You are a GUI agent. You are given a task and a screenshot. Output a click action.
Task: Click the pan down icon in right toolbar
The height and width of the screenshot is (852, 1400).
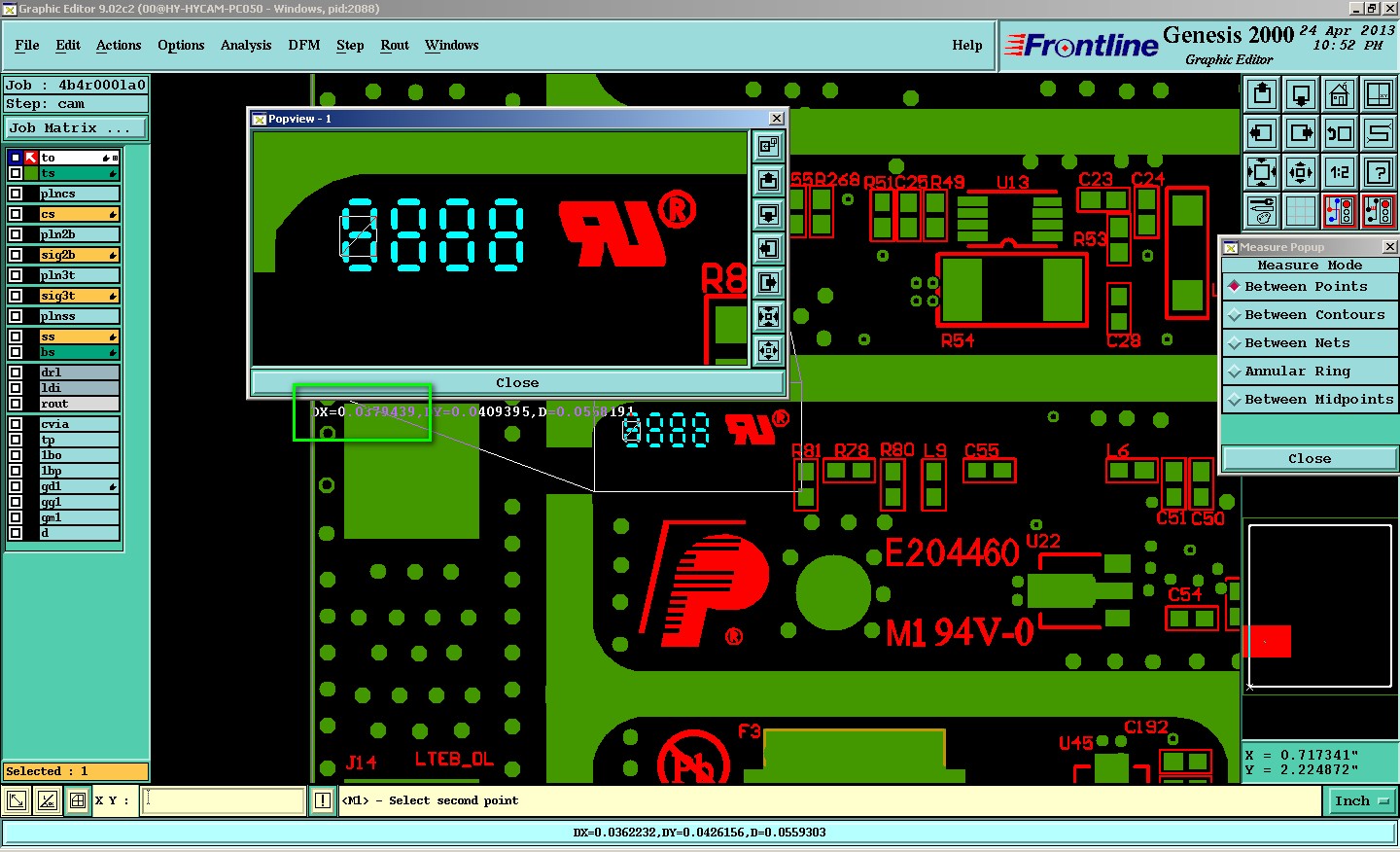pyautogui.click(x=1301, y=94)
